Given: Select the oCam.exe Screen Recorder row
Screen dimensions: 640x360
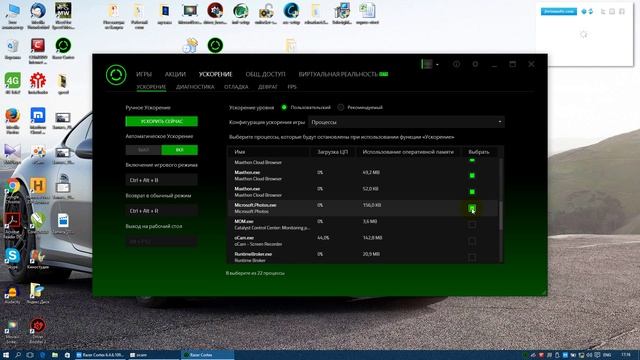Looking at the screenshot, I should [x=363, y=241].
